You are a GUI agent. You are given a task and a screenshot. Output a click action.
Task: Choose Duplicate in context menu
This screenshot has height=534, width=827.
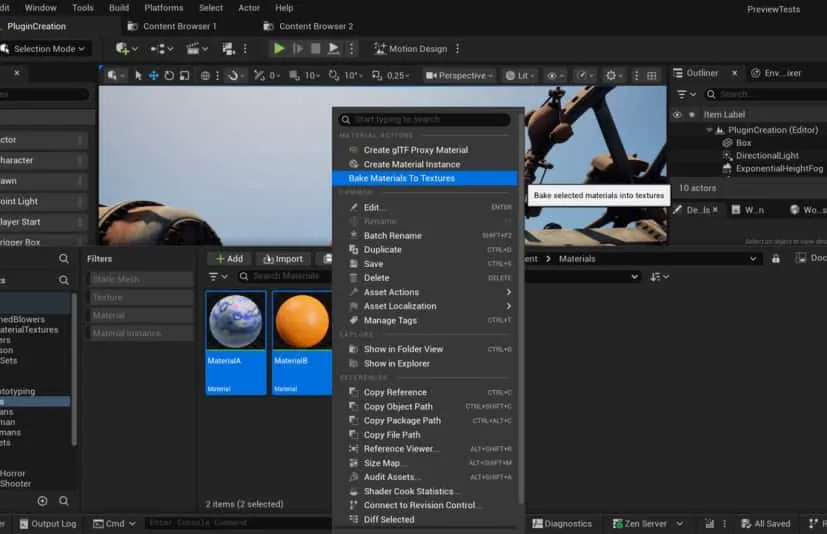[x=425, y=250]
